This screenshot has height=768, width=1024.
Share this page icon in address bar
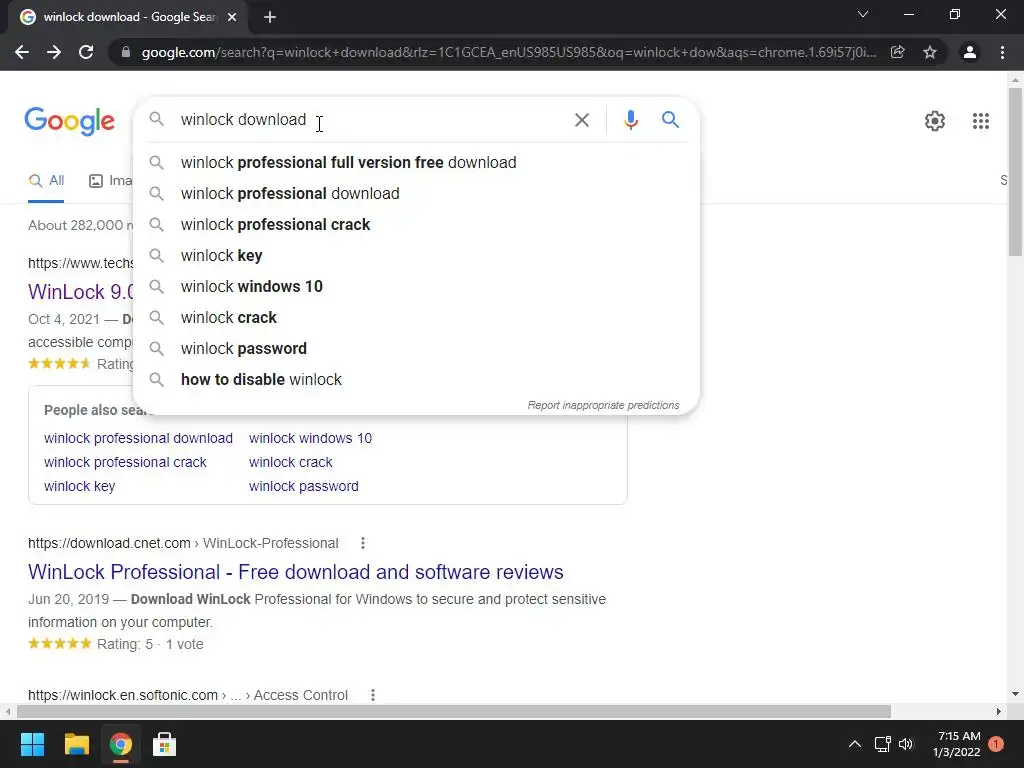coord(898,52)
